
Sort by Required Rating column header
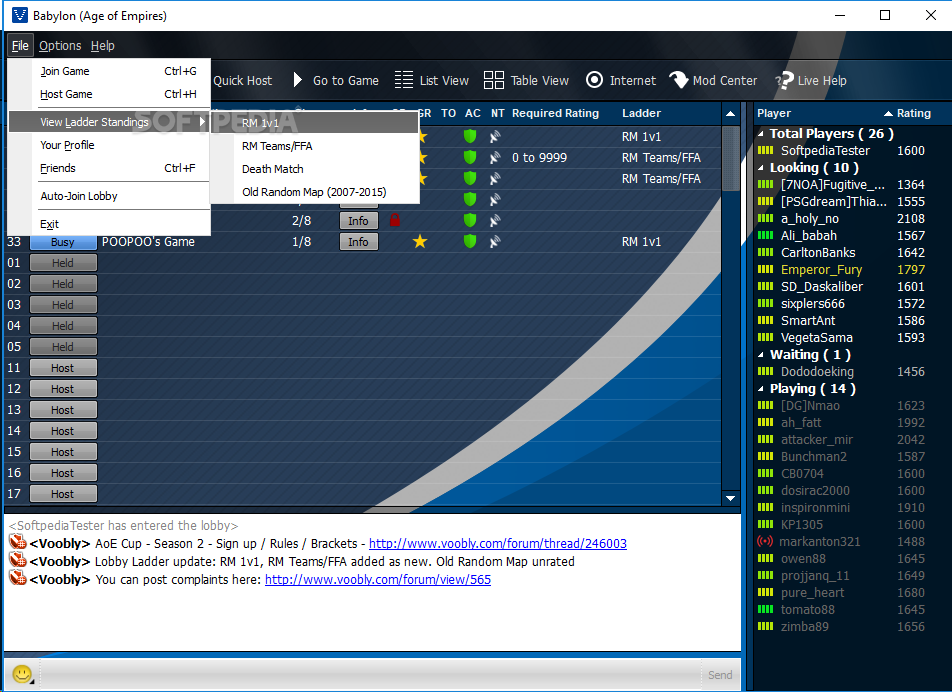click(x=555, y=113)
